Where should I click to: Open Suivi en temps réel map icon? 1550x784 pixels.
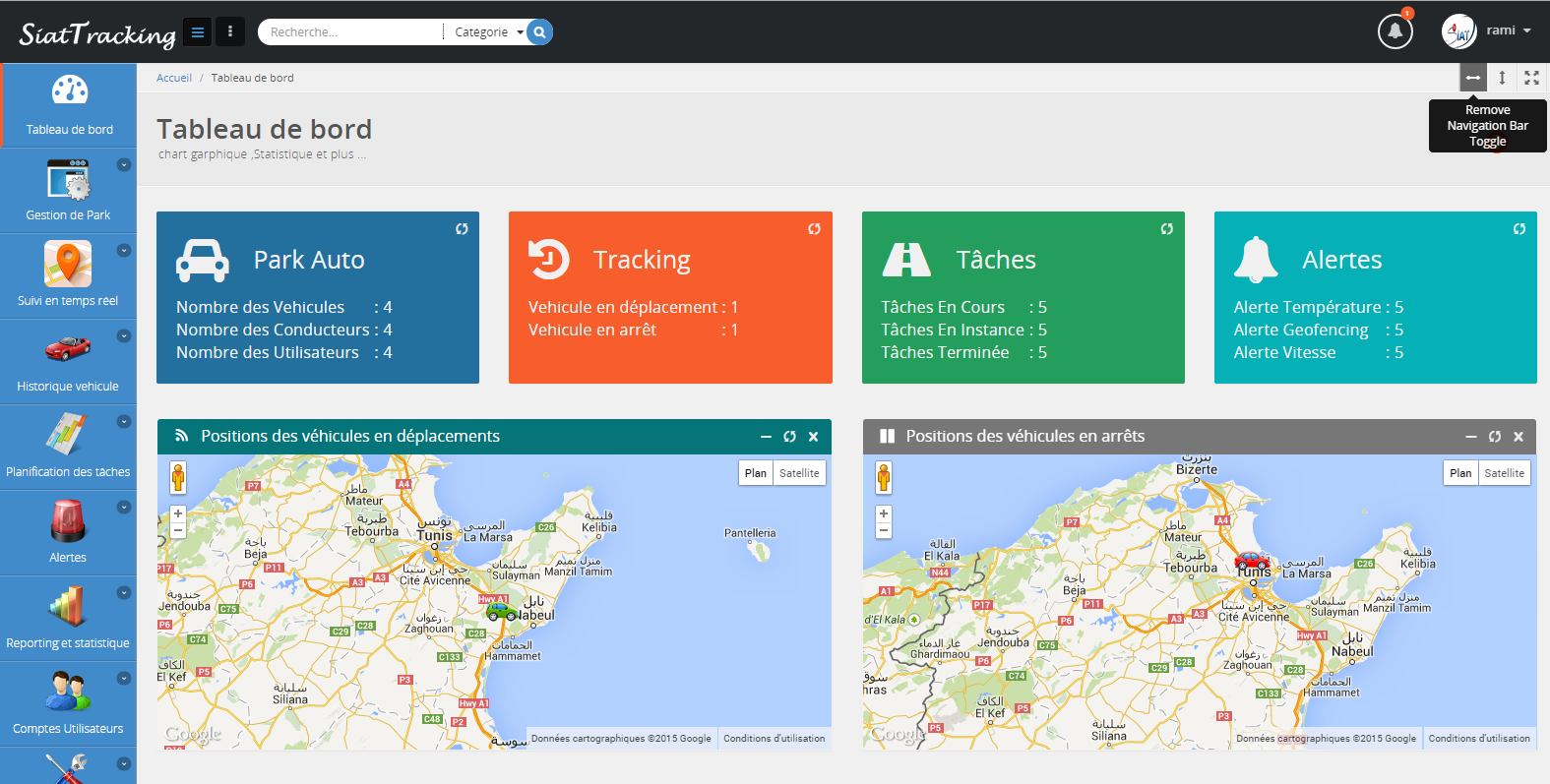[x=68, y=265]
